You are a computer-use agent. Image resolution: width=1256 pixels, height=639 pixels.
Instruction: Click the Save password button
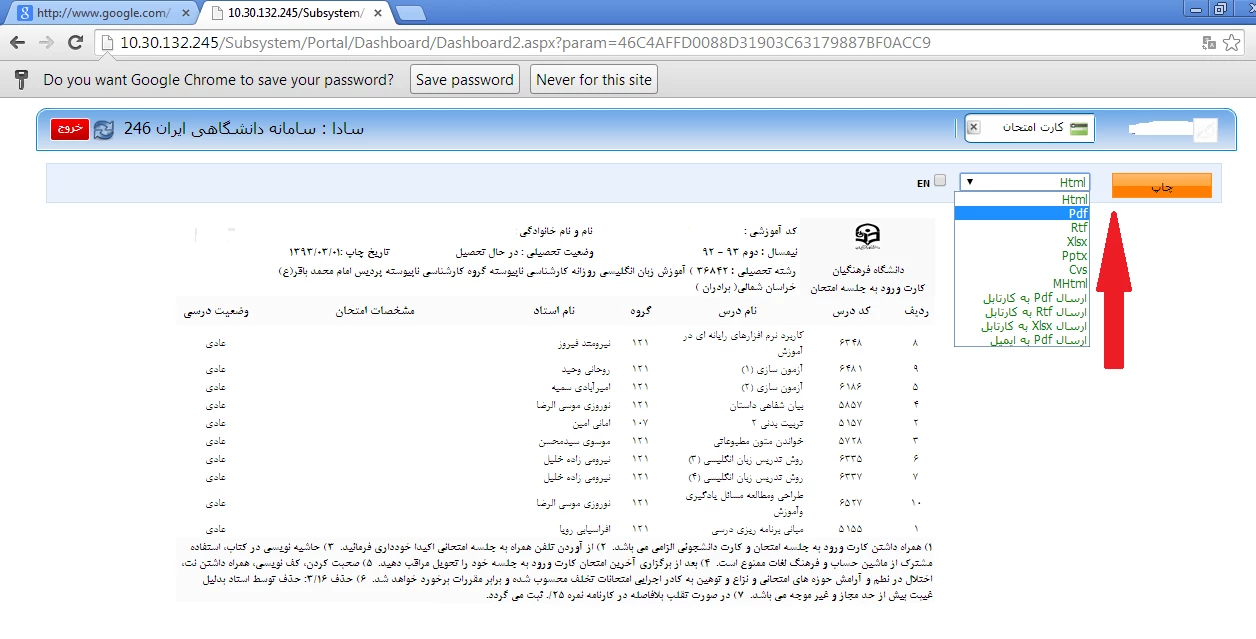pyautogui.click(x=464, y=80)
